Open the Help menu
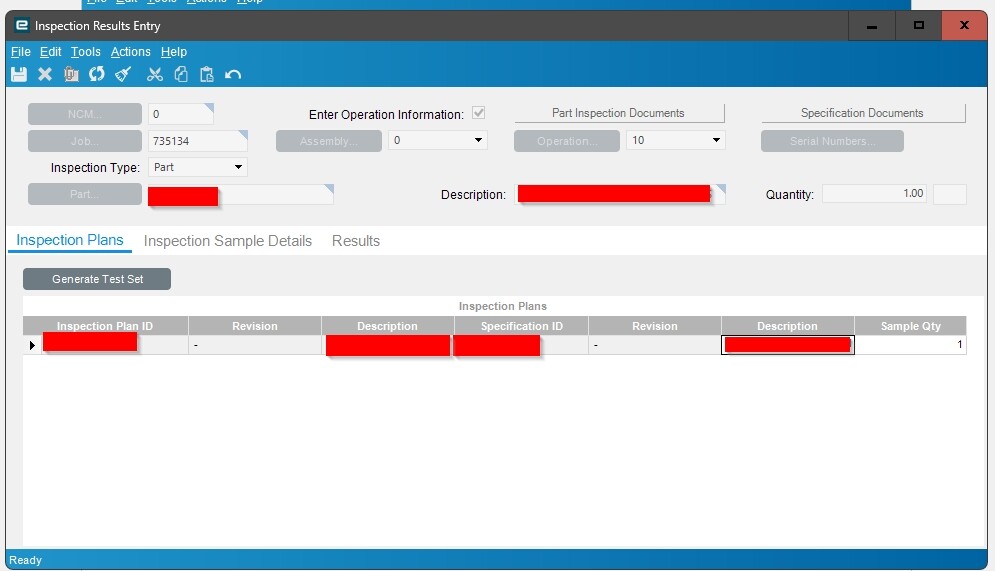 173,52
